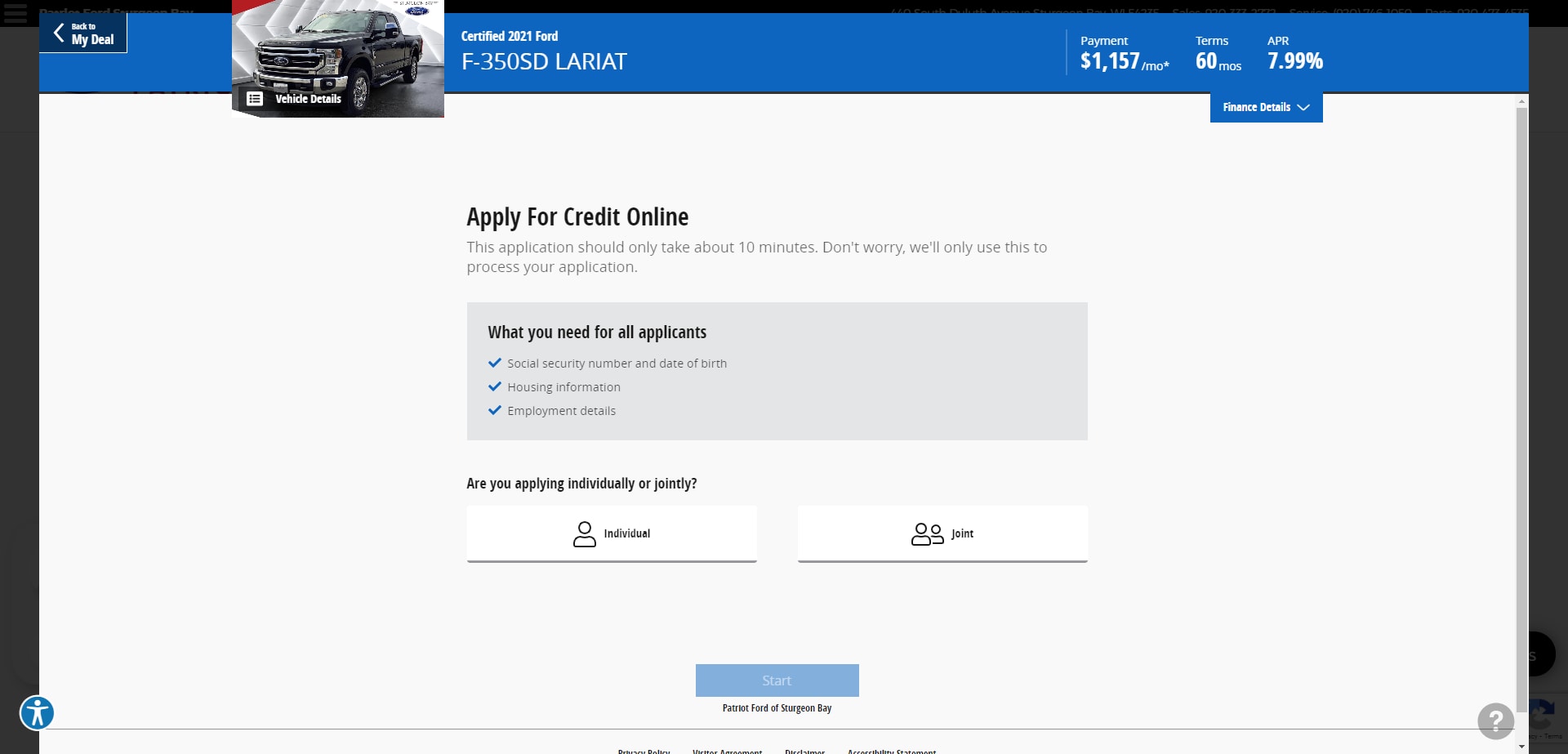
Task: Open the hamburger menu icon
Action: 16,12
